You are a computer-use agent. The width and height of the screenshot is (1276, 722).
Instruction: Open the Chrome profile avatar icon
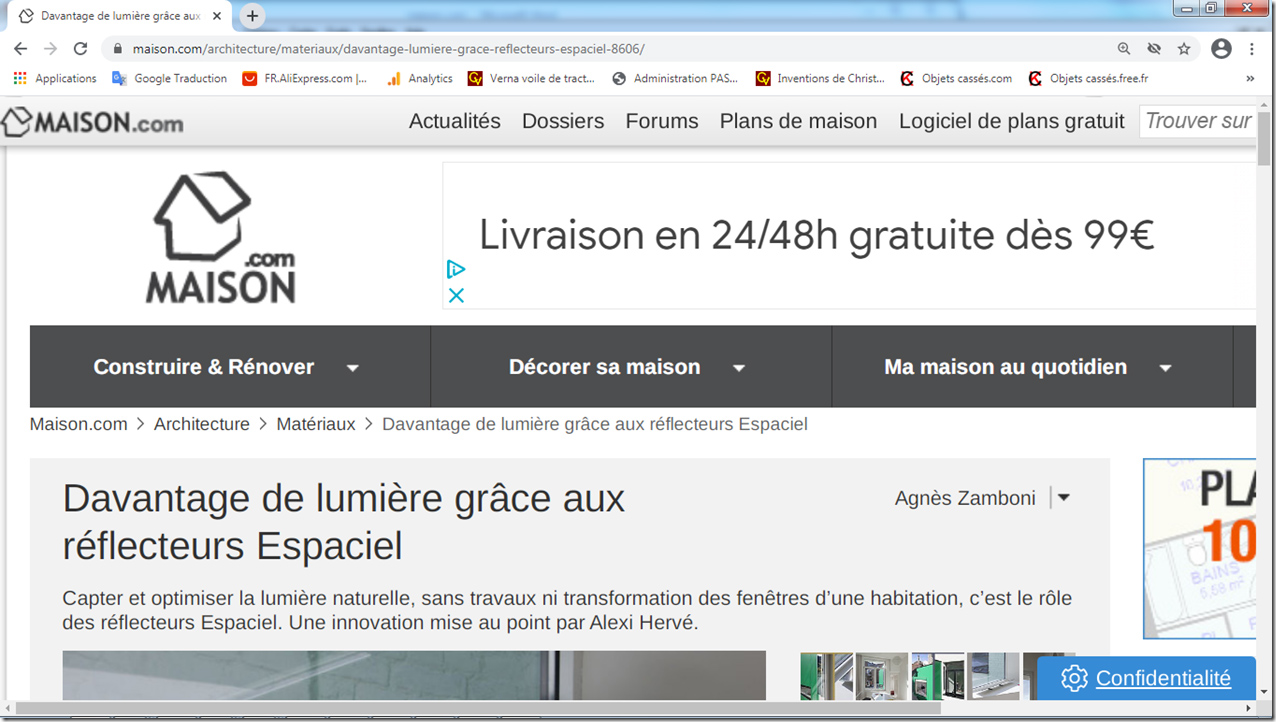[x=1220, y=48]
